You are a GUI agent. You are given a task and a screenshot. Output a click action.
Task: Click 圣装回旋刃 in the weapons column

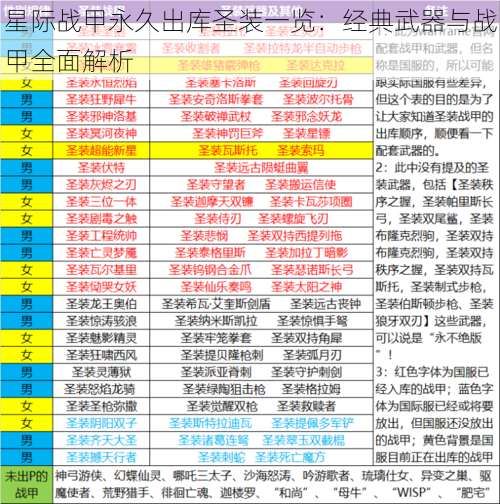[308, 83]
